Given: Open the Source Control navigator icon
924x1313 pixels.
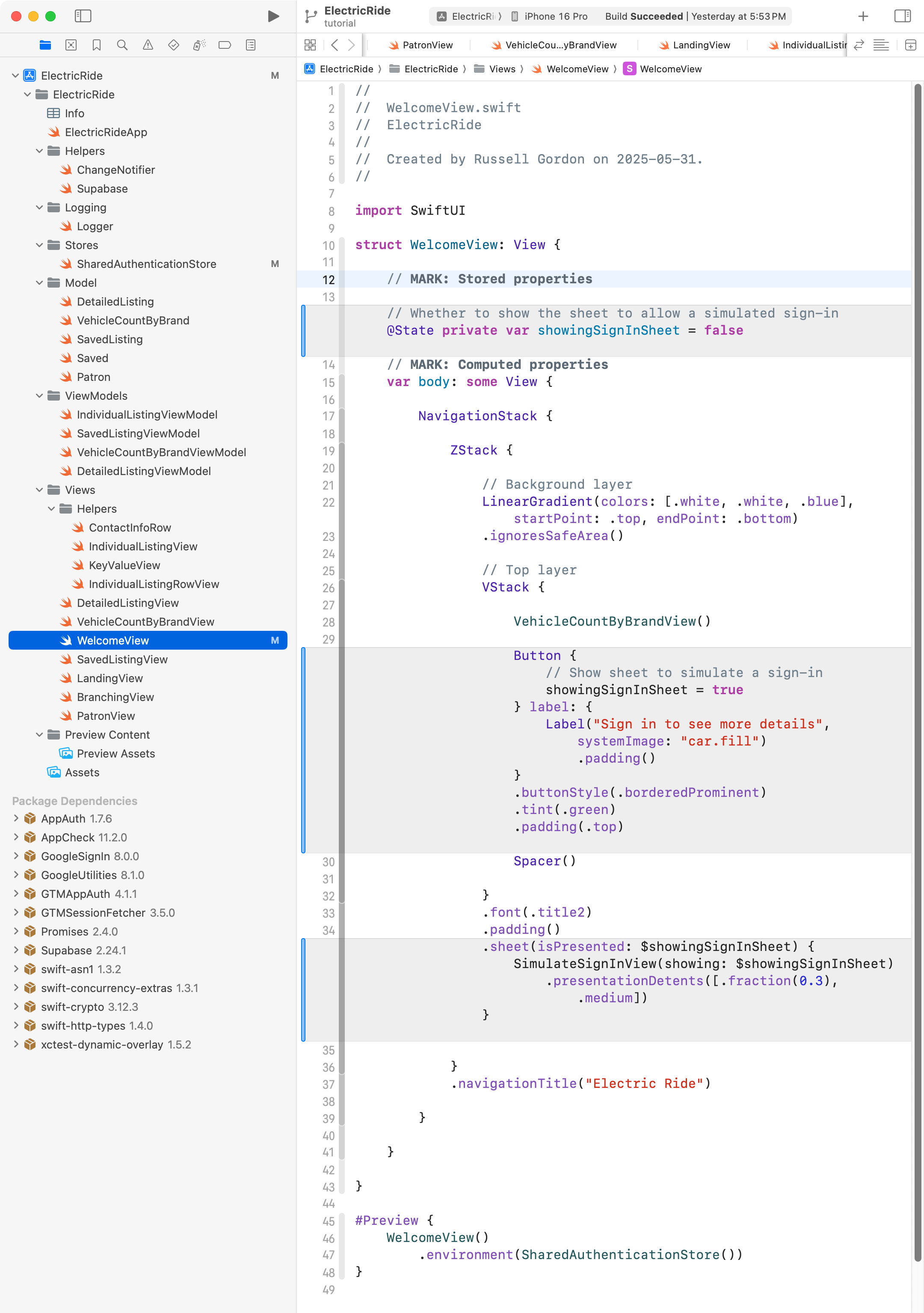Looking at the screenshot, I should [71, 45].
